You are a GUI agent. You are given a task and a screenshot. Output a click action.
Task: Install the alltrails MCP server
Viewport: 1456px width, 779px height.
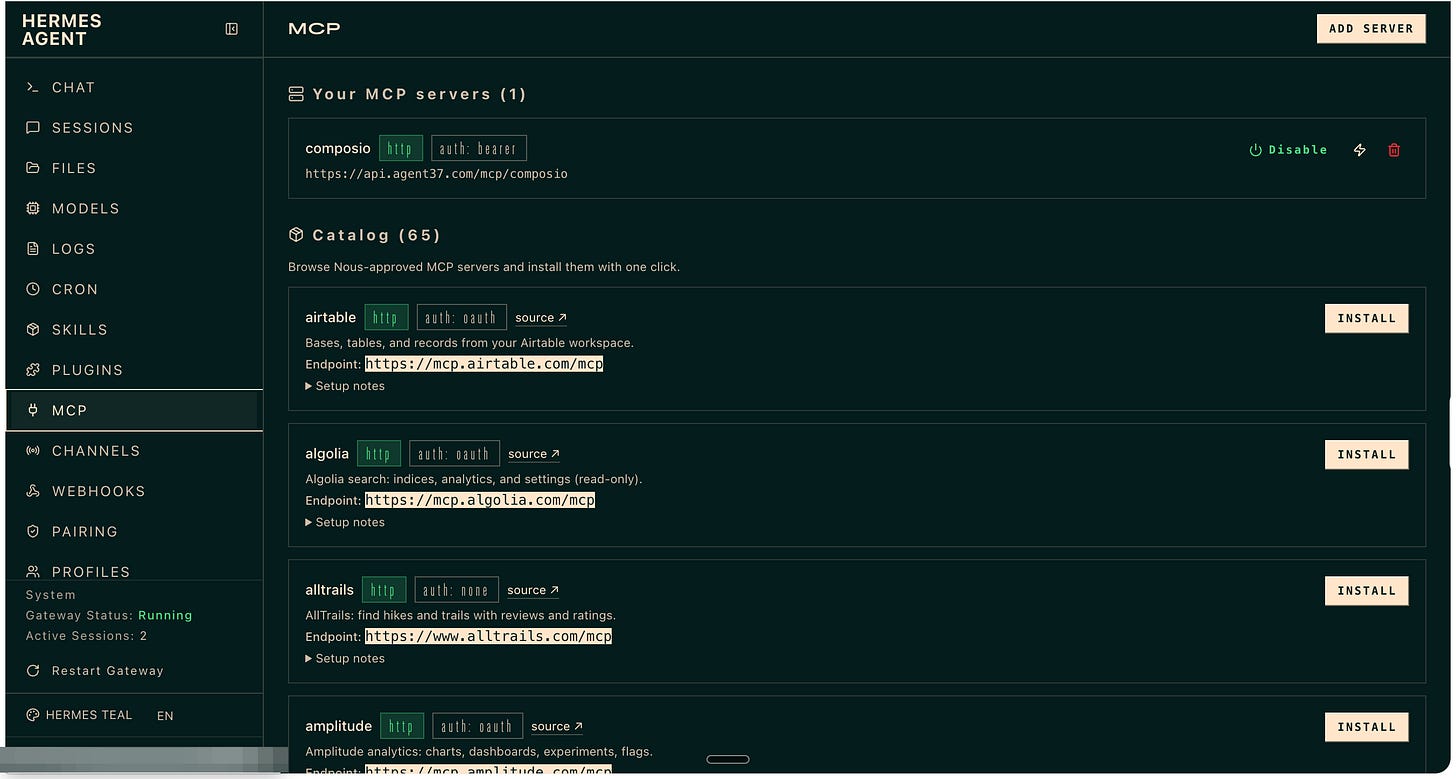point(1366,590)
